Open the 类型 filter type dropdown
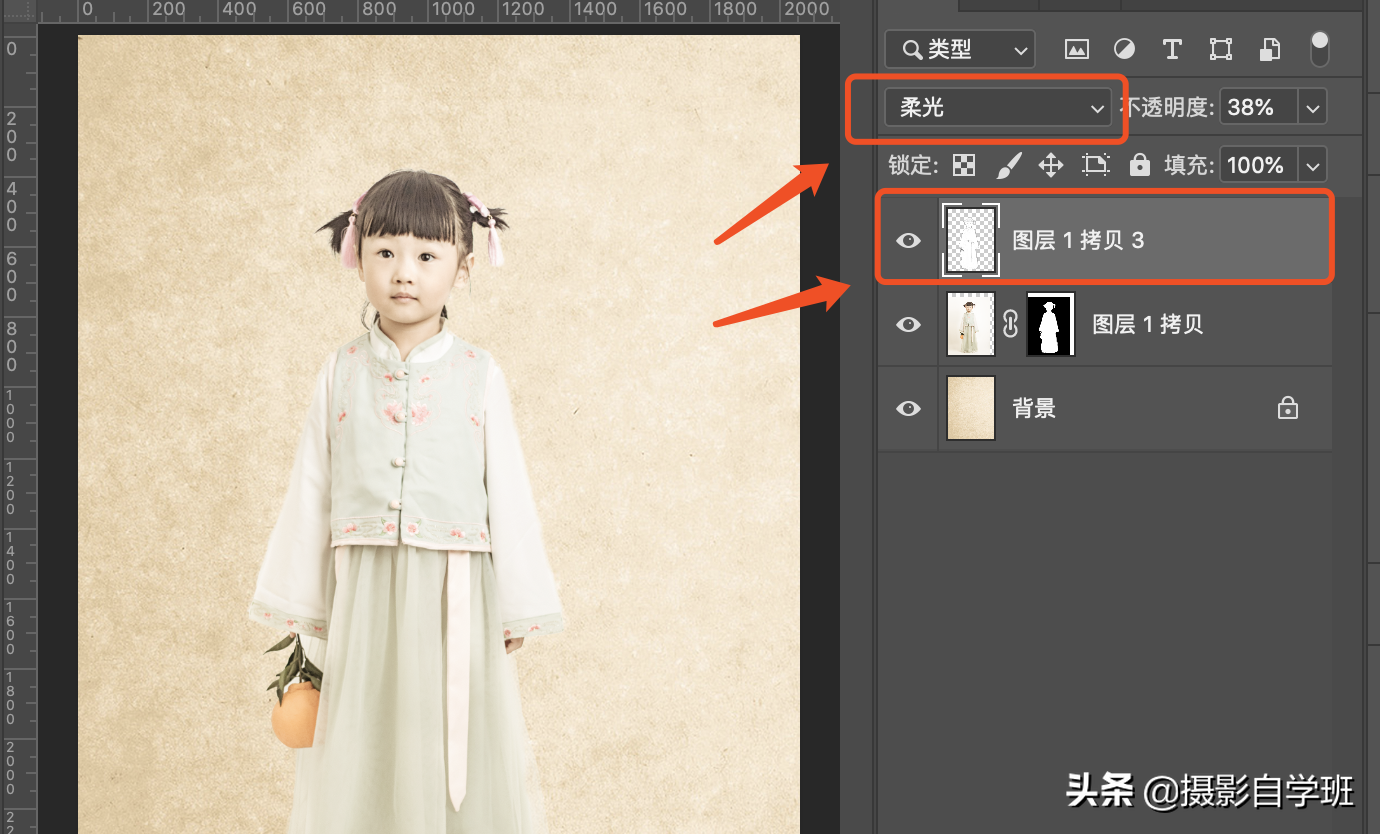Screen dimensions: 1380x834 click(961, 49)
